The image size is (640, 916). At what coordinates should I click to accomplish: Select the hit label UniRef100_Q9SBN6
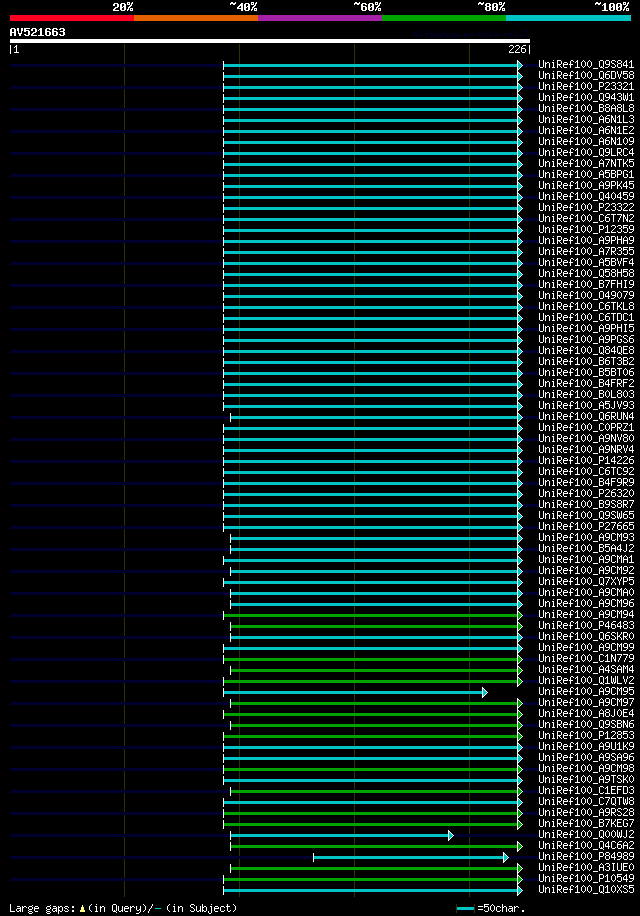[586, 724]
